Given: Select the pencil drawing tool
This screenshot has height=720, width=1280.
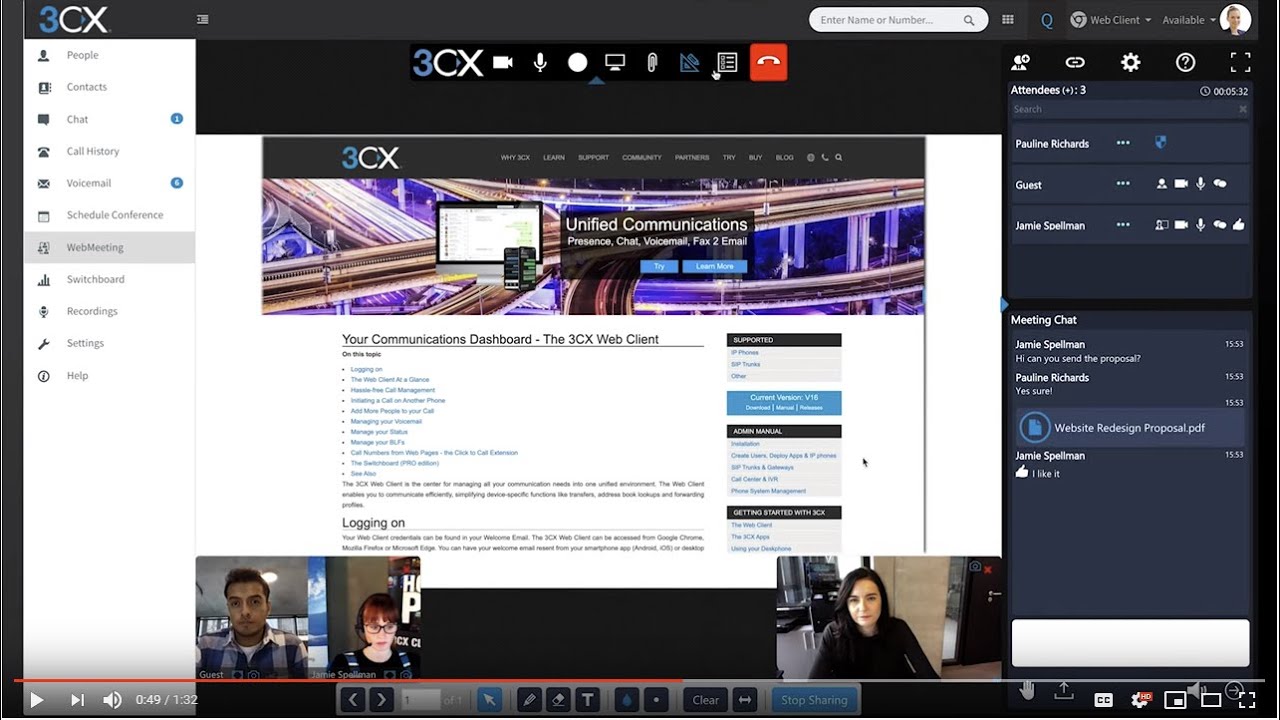Looking at the screenshot, I should [528, 700].
